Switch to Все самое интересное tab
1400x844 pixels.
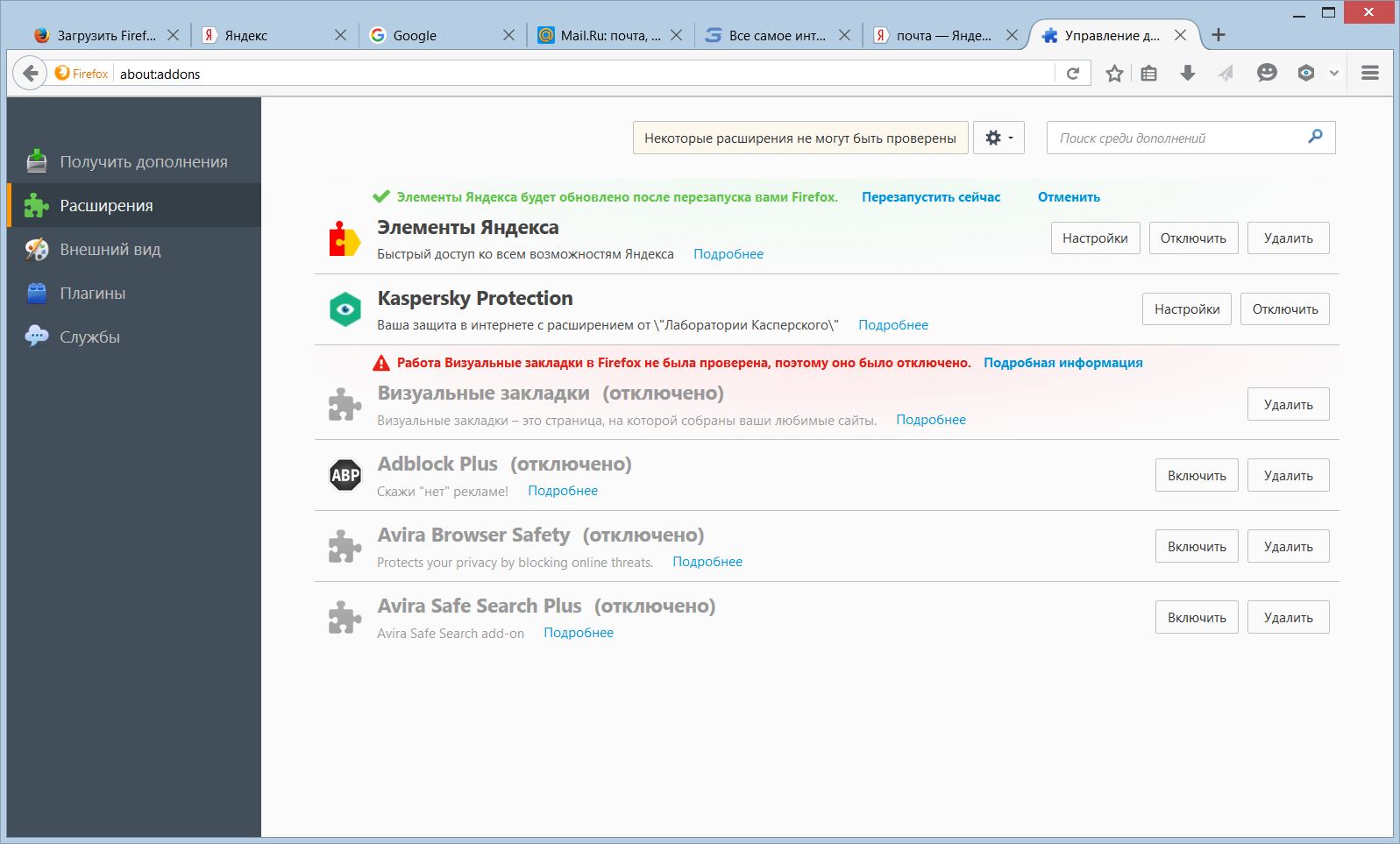tap(778, 35)
